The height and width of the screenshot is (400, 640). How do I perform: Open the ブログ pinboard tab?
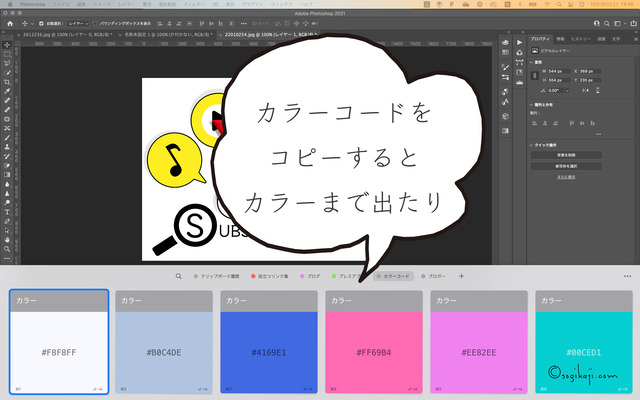tap(310, 276)
